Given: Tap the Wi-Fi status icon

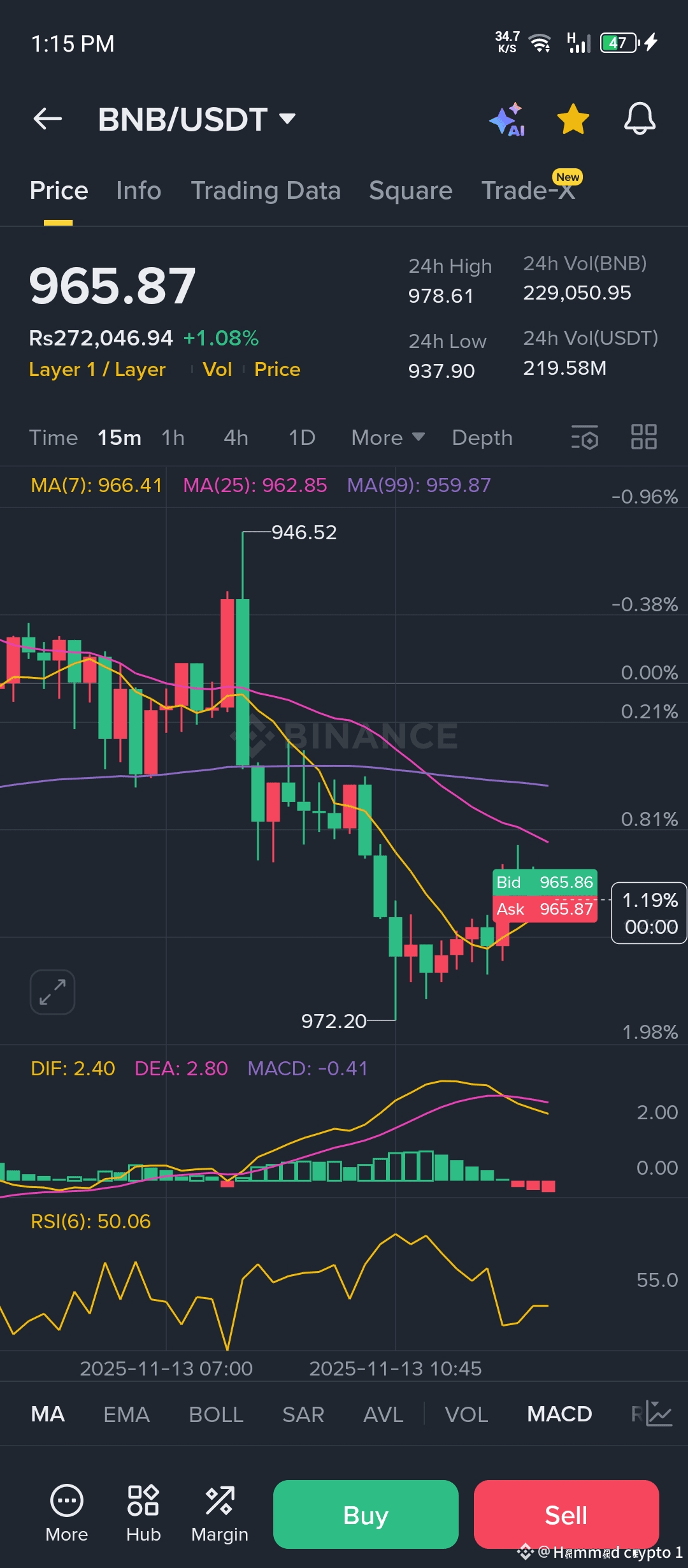Looking at the screenshot, I should (x=540, y=43).
